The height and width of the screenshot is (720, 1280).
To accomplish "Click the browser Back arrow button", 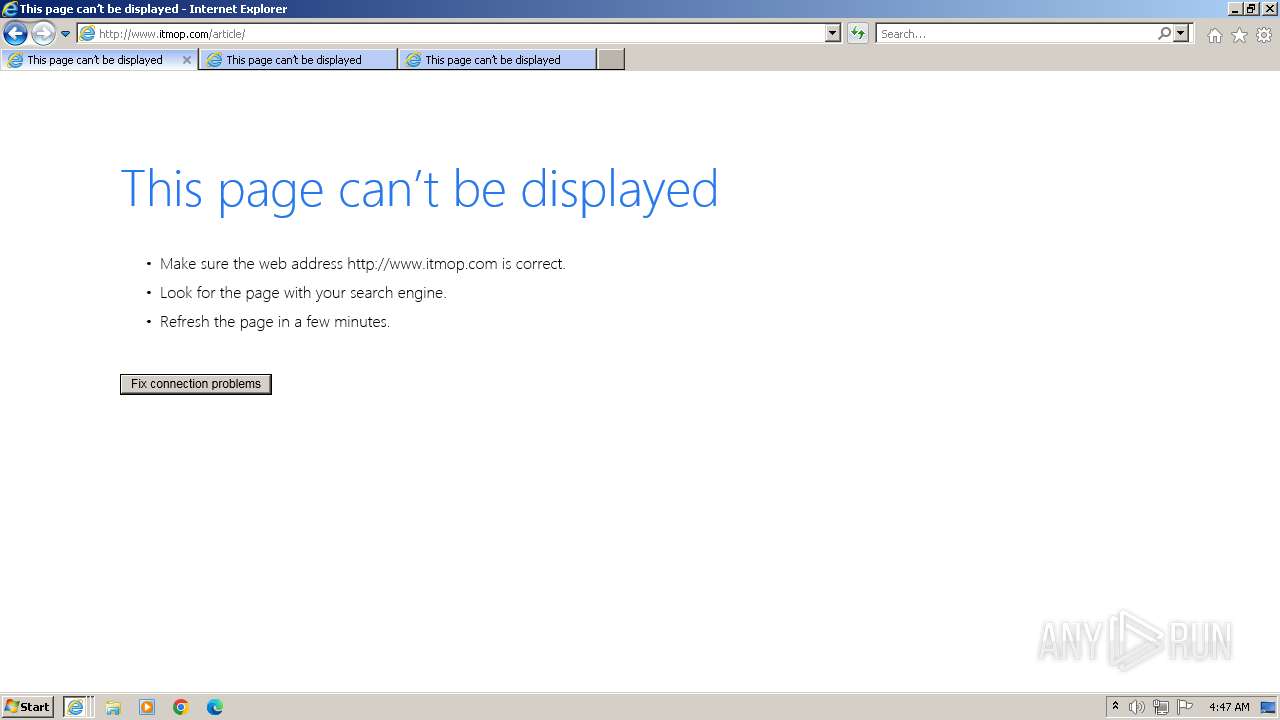I will point(15,34).
